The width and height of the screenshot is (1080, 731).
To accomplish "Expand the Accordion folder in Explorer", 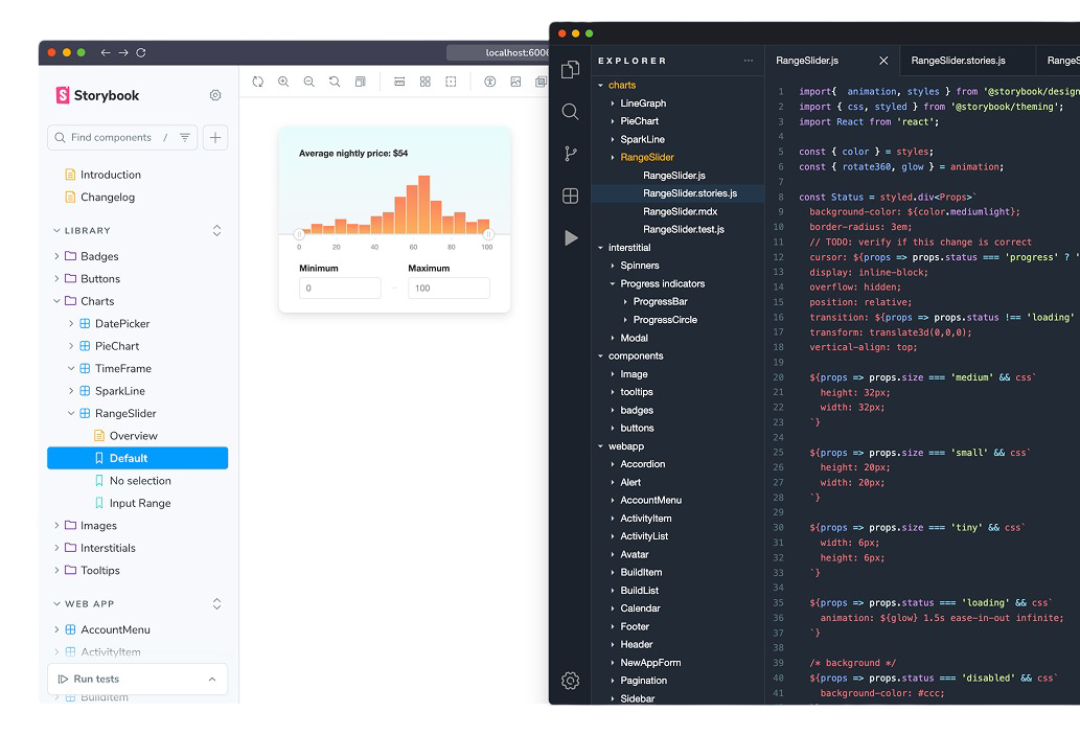I will 637,464.
